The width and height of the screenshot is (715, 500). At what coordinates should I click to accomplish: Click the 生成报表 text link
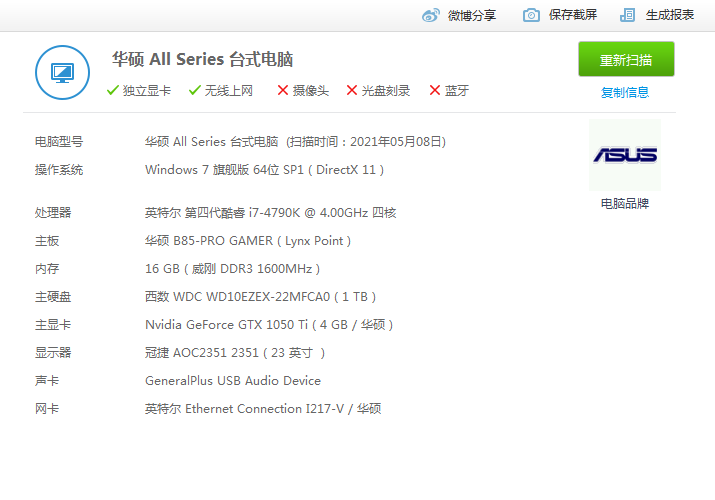pyautogui.click(x=670, y=15)
